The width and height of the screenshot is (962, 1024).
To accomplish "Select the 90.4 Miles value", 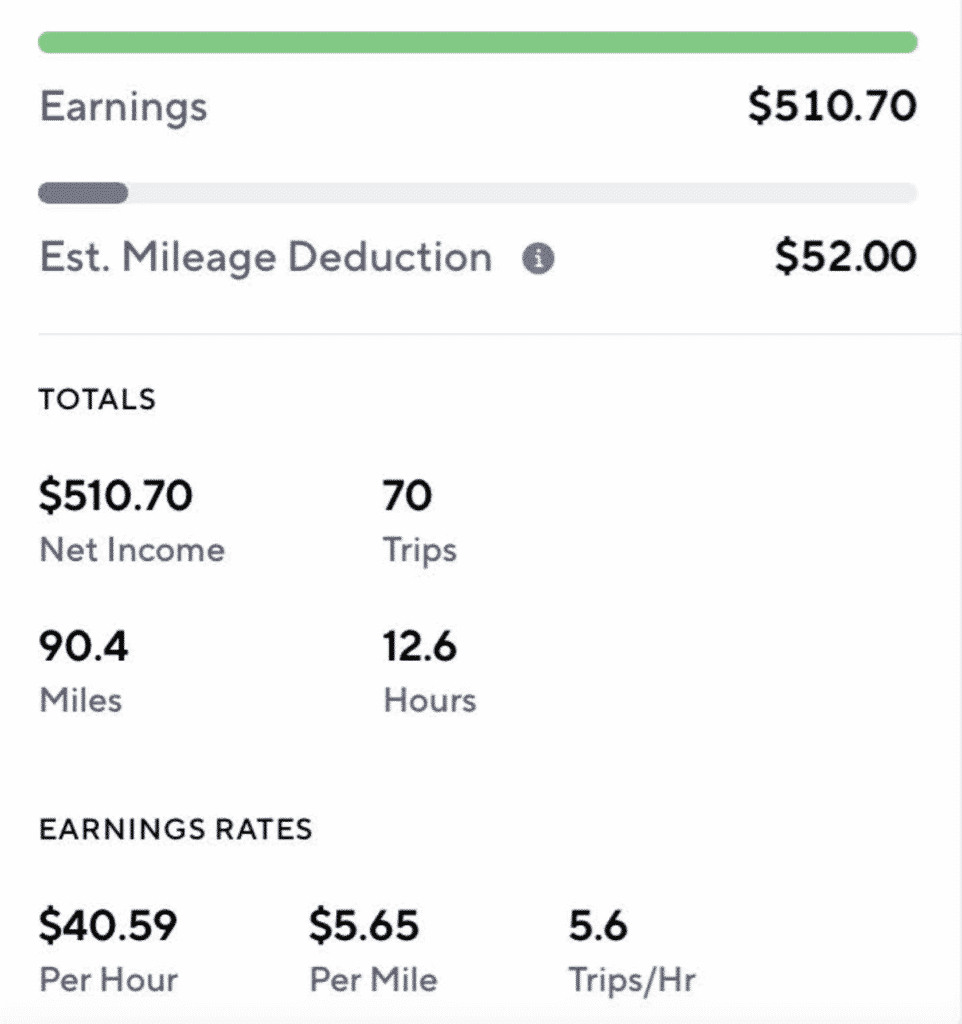I will (84, 646).
